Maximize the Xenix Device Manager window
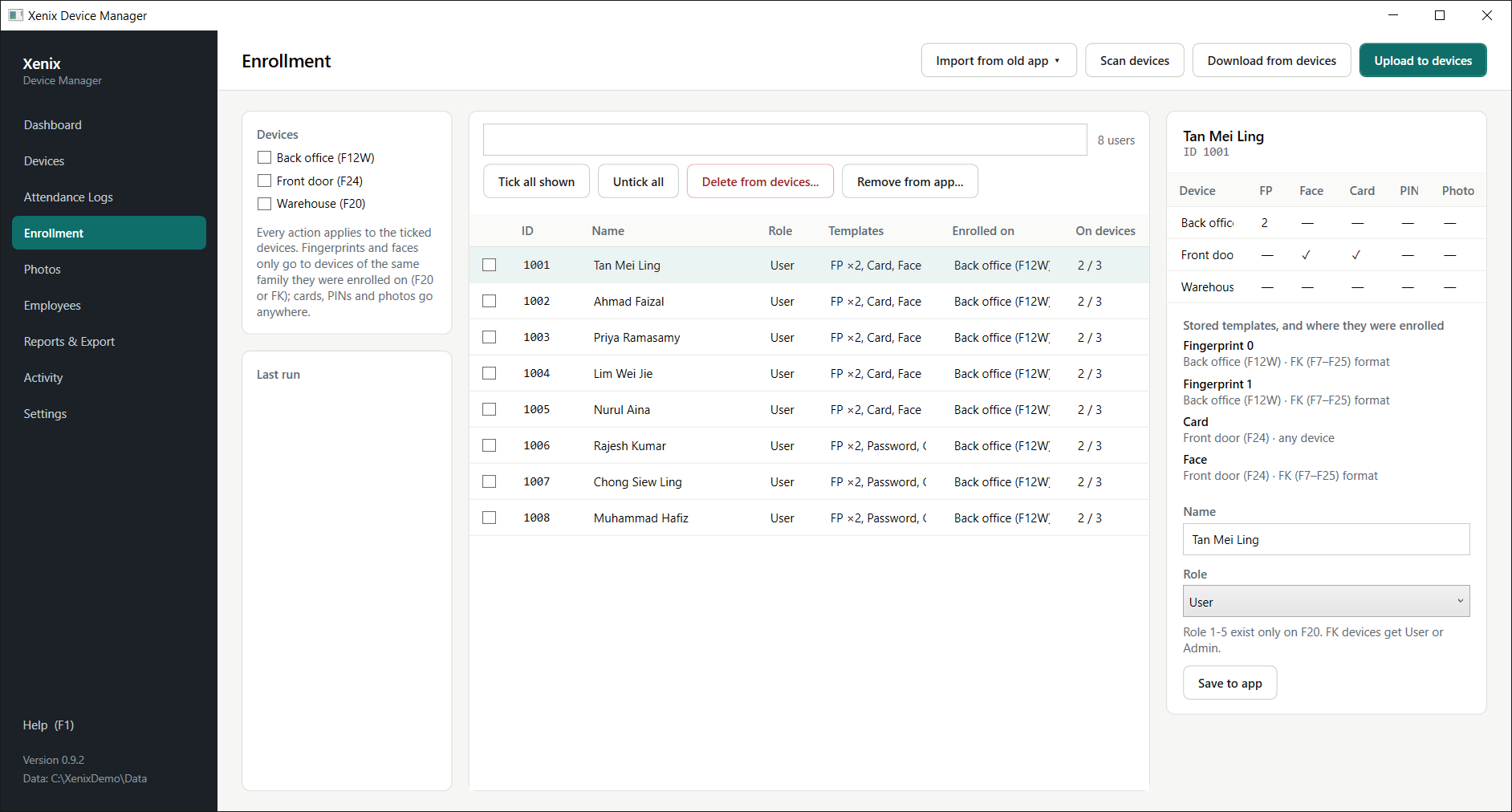Screen dimensions: 1512x812 coord(1440,15)
